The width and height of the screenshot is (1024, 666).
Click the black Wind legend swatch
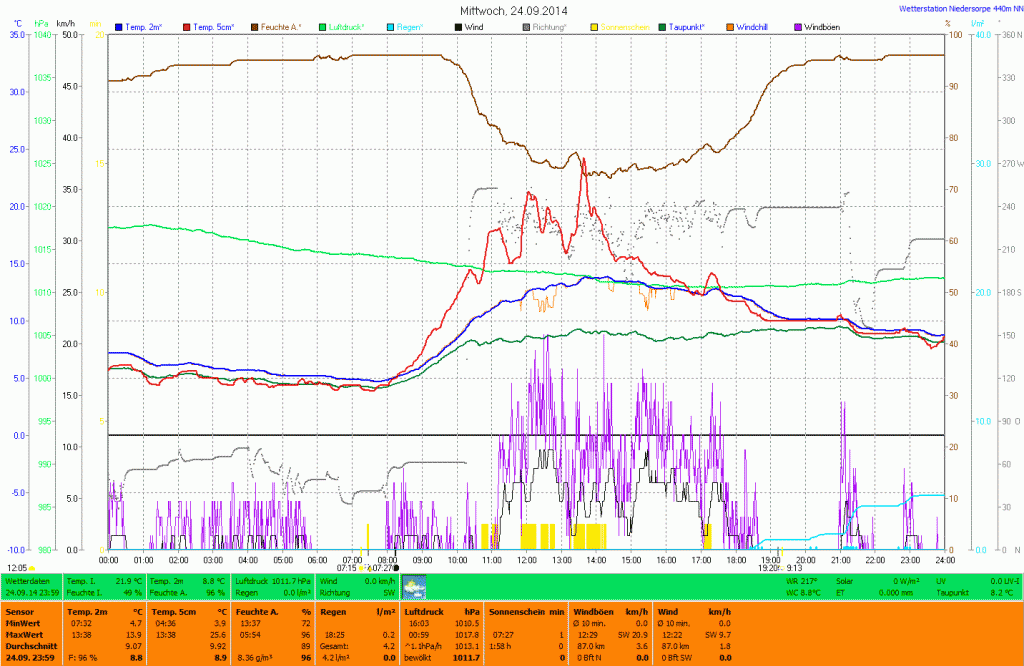tap(459, 26)
